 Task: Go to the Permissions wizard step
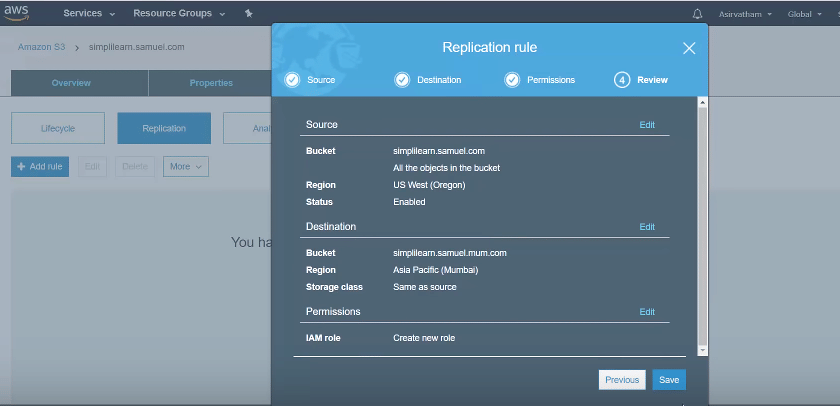551,80
